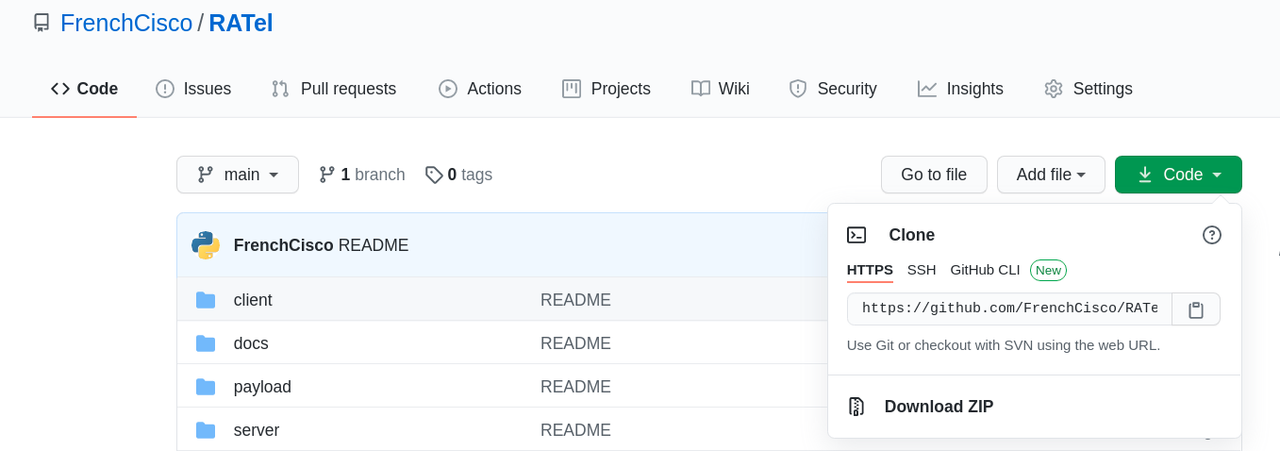Click the Security shield icon
This screenshot has height=451, width=1280.
click(x=798, y=89)
